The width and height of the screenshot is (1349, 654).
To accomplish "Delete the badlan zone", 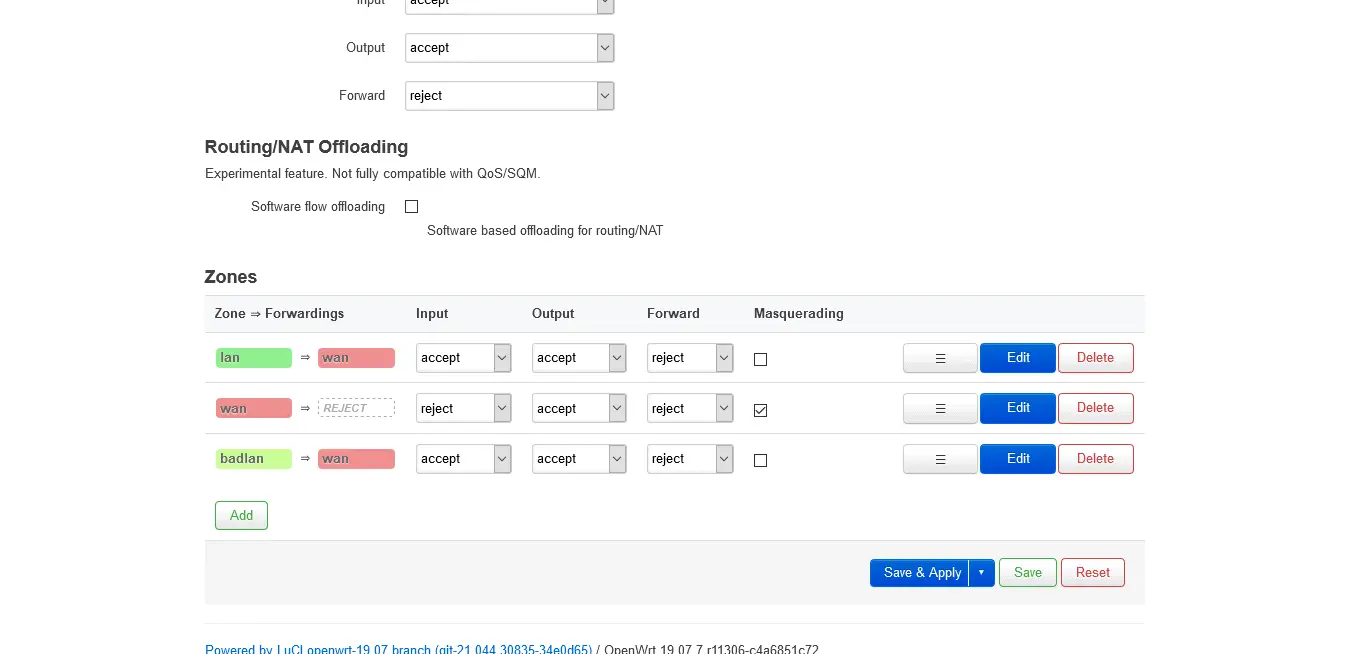I will [x=1096, y=459].
